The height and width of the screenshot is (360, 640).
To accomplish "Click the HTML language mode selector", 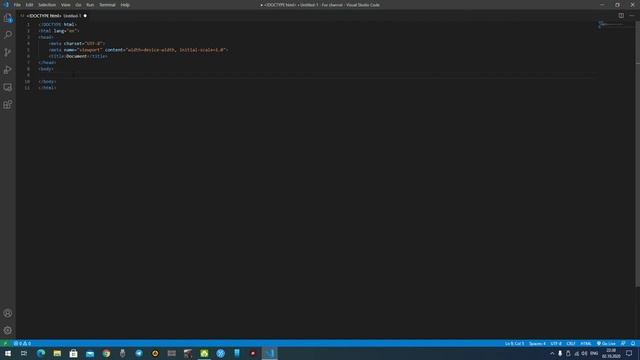I will (586, 343).
